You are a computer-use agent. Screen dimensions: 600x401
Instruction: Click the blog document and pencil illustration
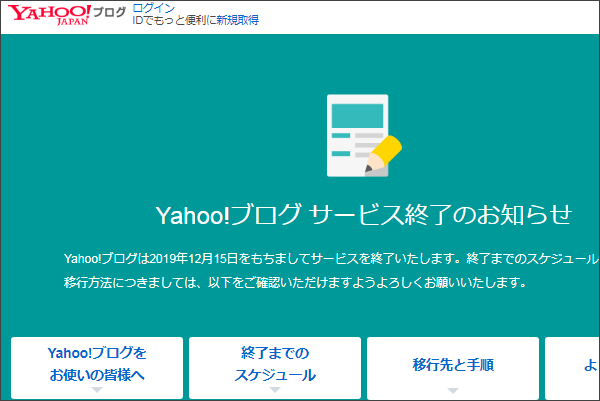(364, 136)
